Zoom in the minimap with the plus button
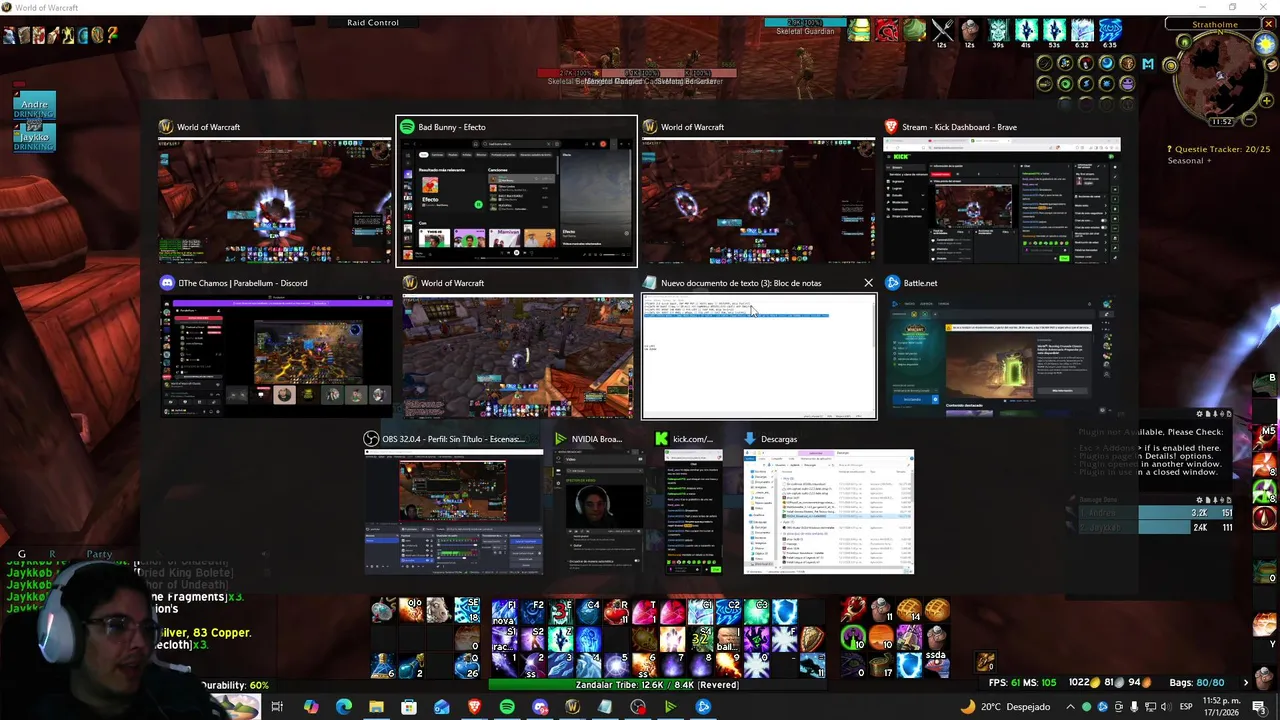1280x720 pixels. (1266, 101)
